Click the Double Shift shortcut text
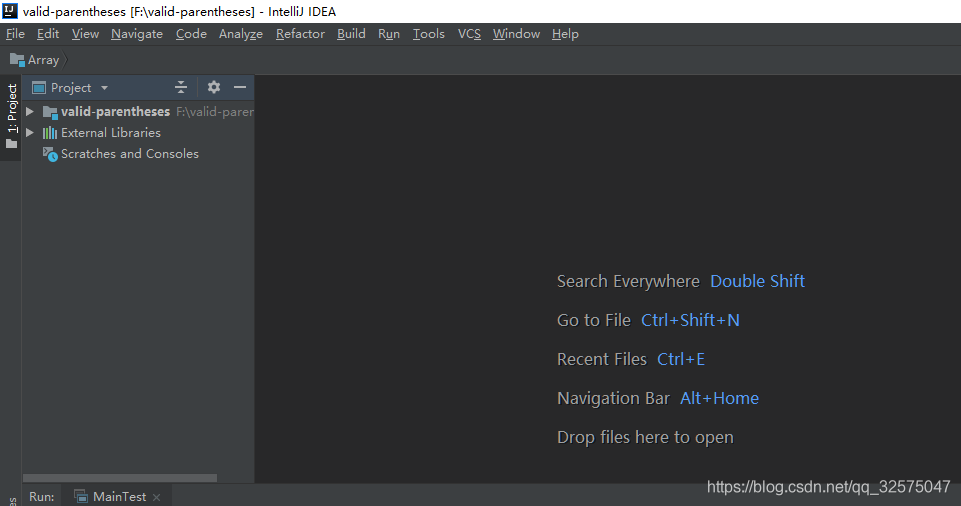This screenshot has width=961, height=506. pyautogui.click(x=758, y=281)
